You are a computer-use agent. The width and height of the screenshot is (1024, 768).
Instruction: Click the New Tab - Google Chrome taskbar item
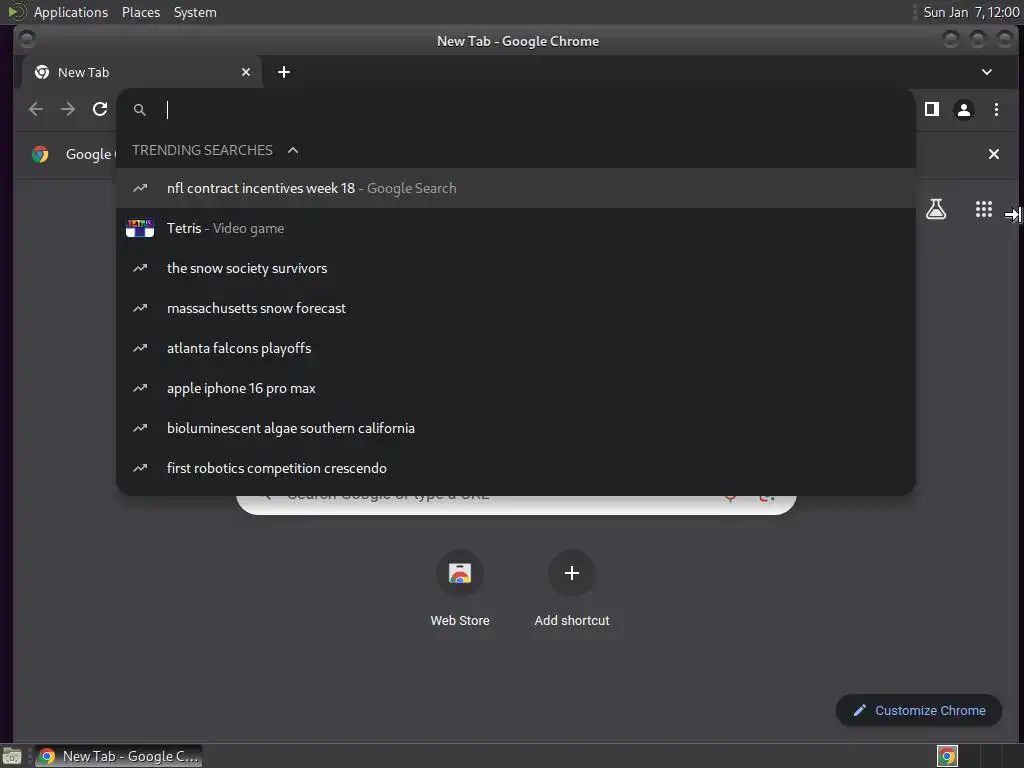[118, 756]
